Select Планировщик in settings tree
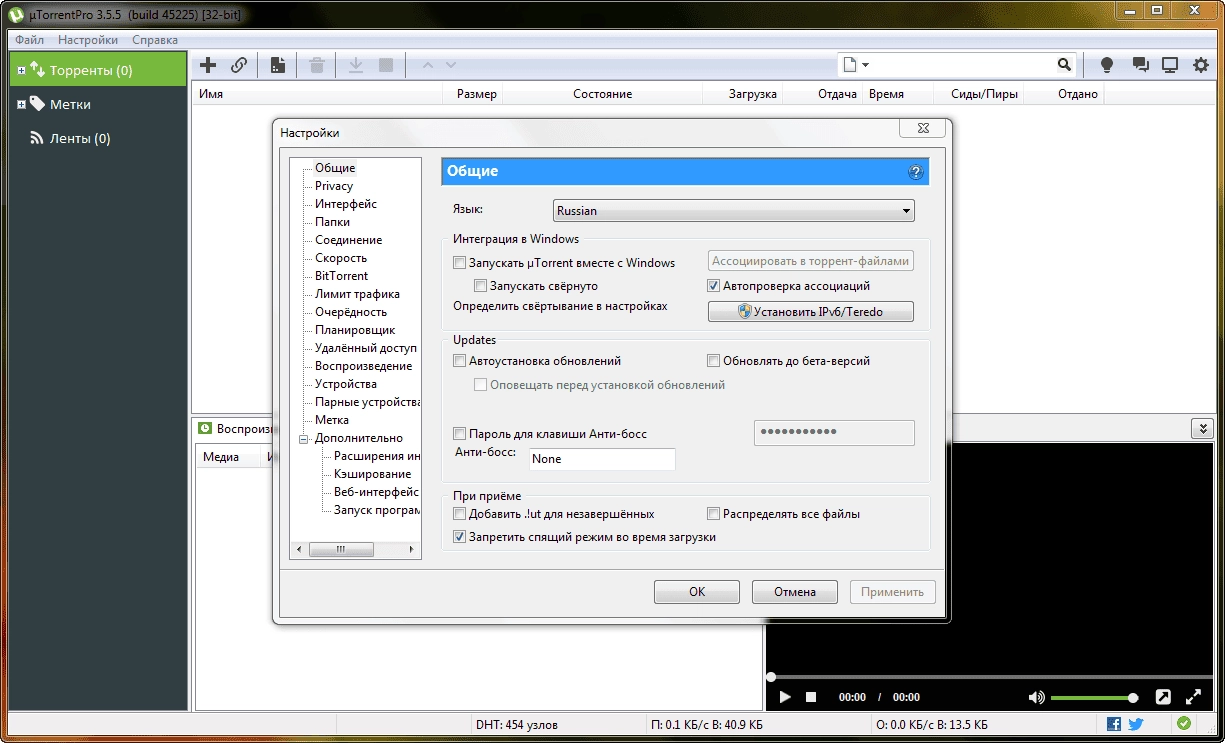This screenshot has height=743, width=1225. pyautogui.click(x=355, y=330)
